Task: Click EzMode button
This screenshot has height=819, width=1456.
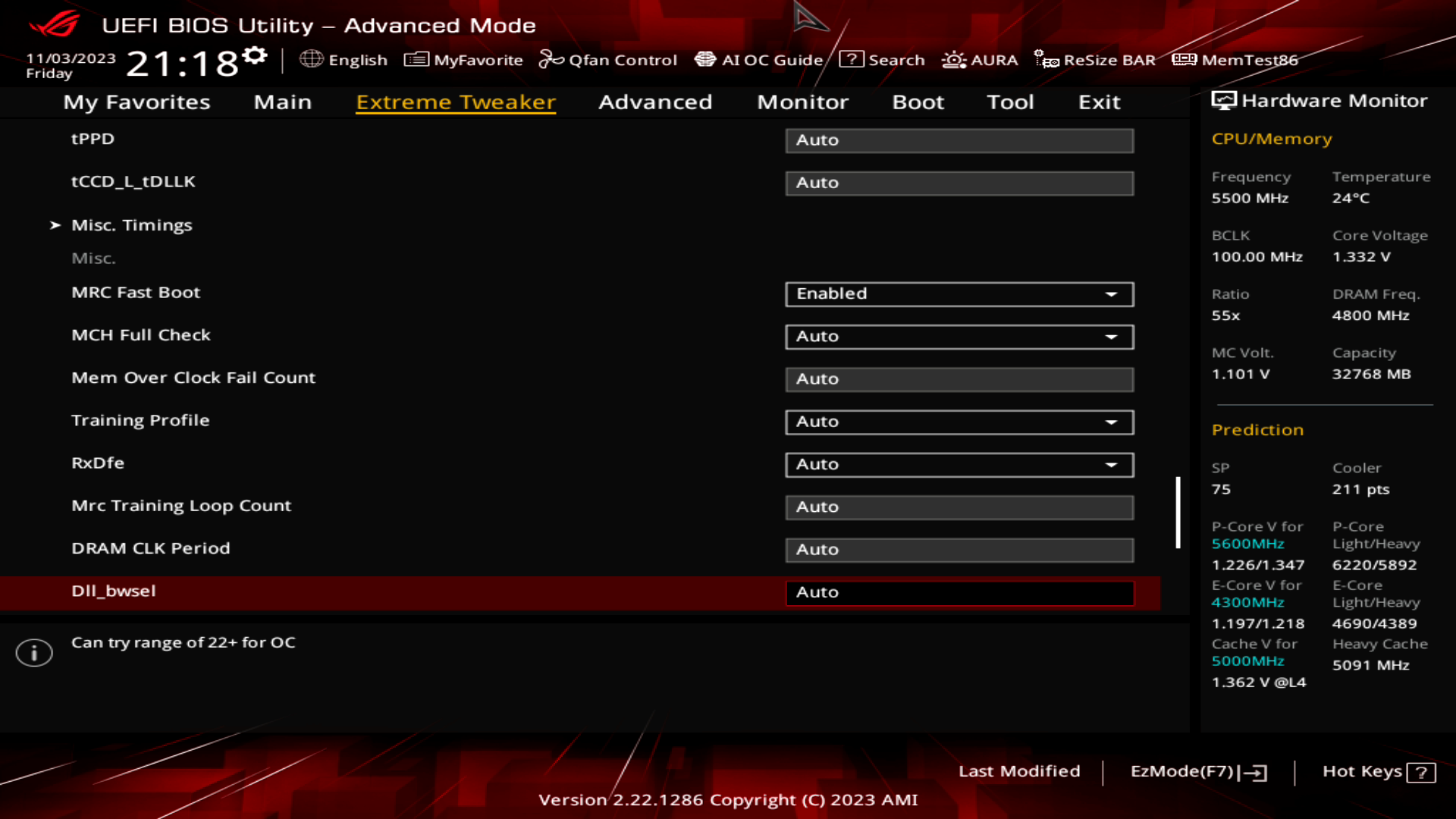Action: 1196,771
